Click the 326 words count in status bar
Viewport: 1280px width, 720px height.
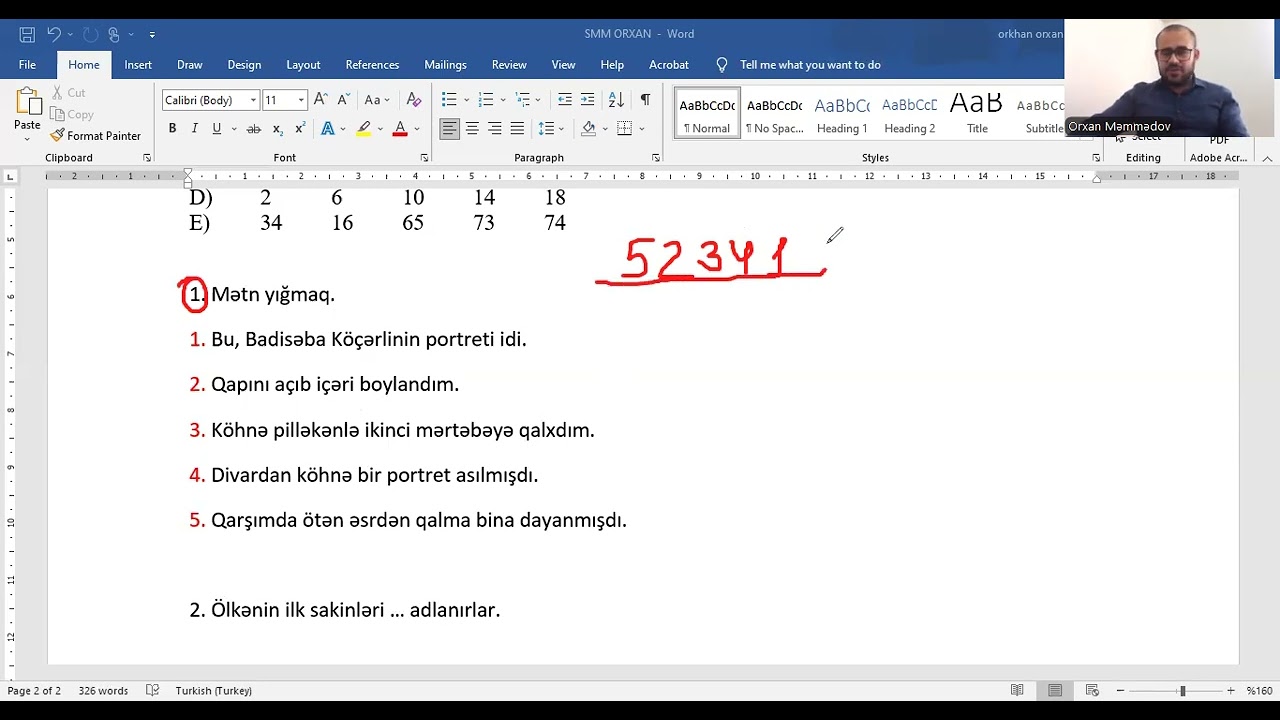click(103, 691)
